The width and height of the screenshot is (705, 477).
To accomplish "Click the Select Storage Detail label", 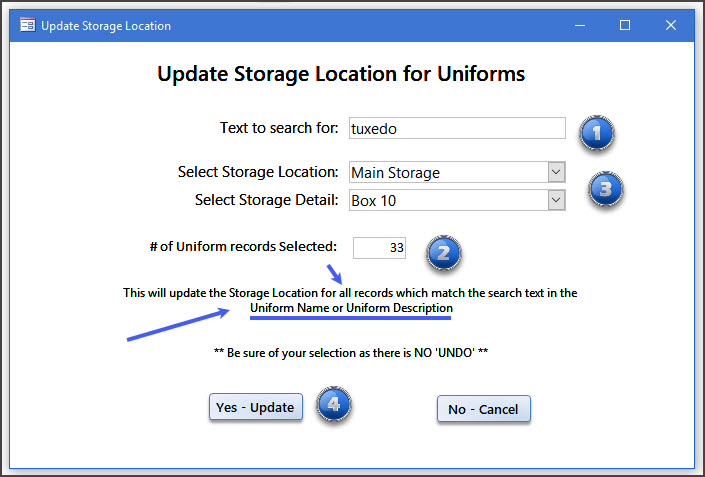I will (x=266, y=200).
